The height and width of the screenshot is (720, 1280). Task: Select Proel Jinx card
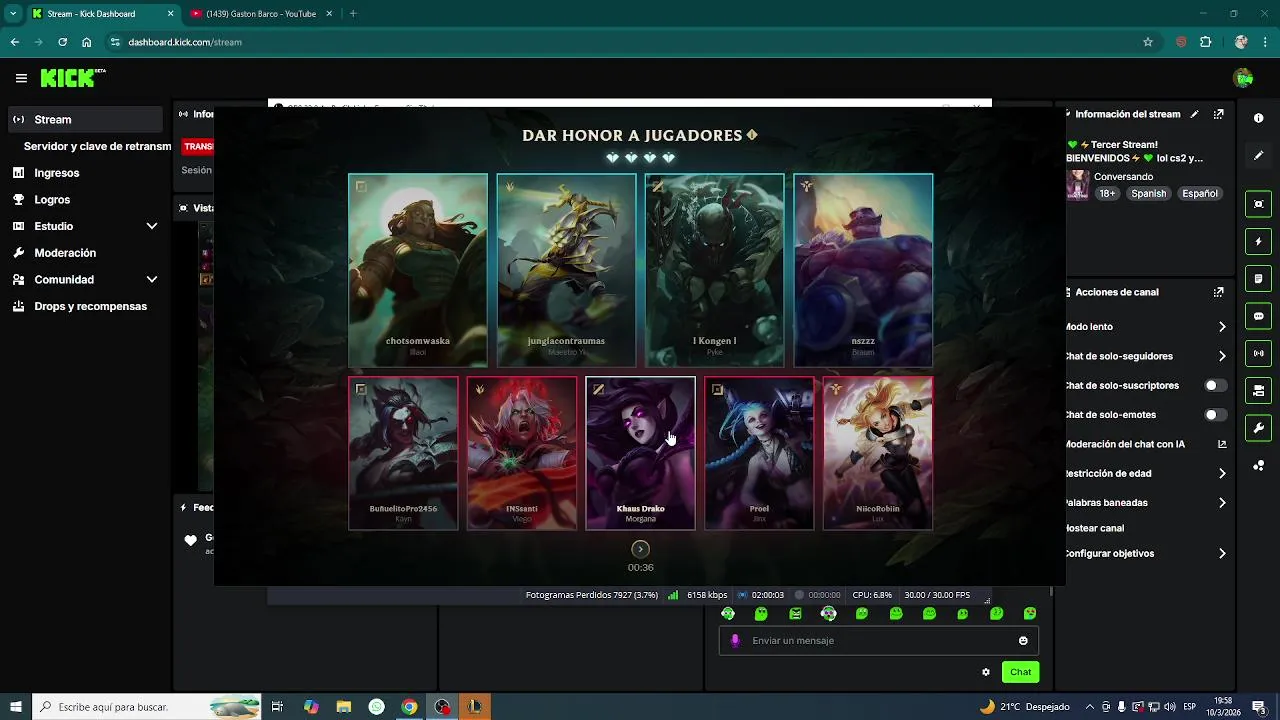[x=759, y=453]
